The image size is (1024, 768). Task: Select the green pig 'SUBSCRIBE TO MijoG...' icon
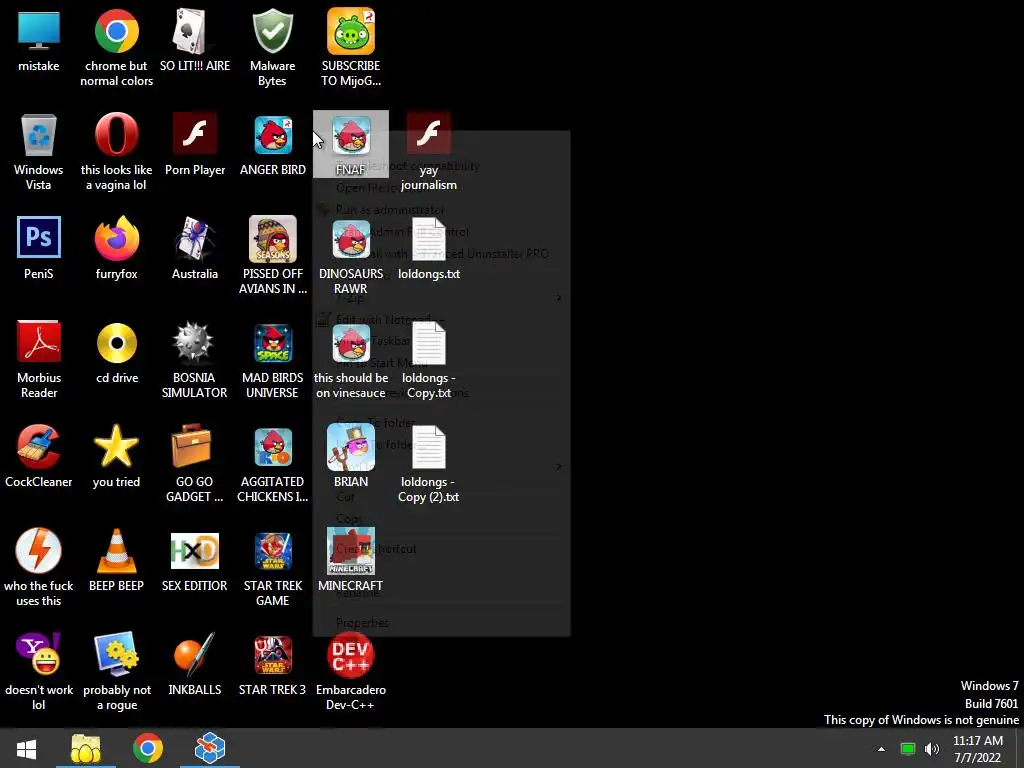pos(351,31)
